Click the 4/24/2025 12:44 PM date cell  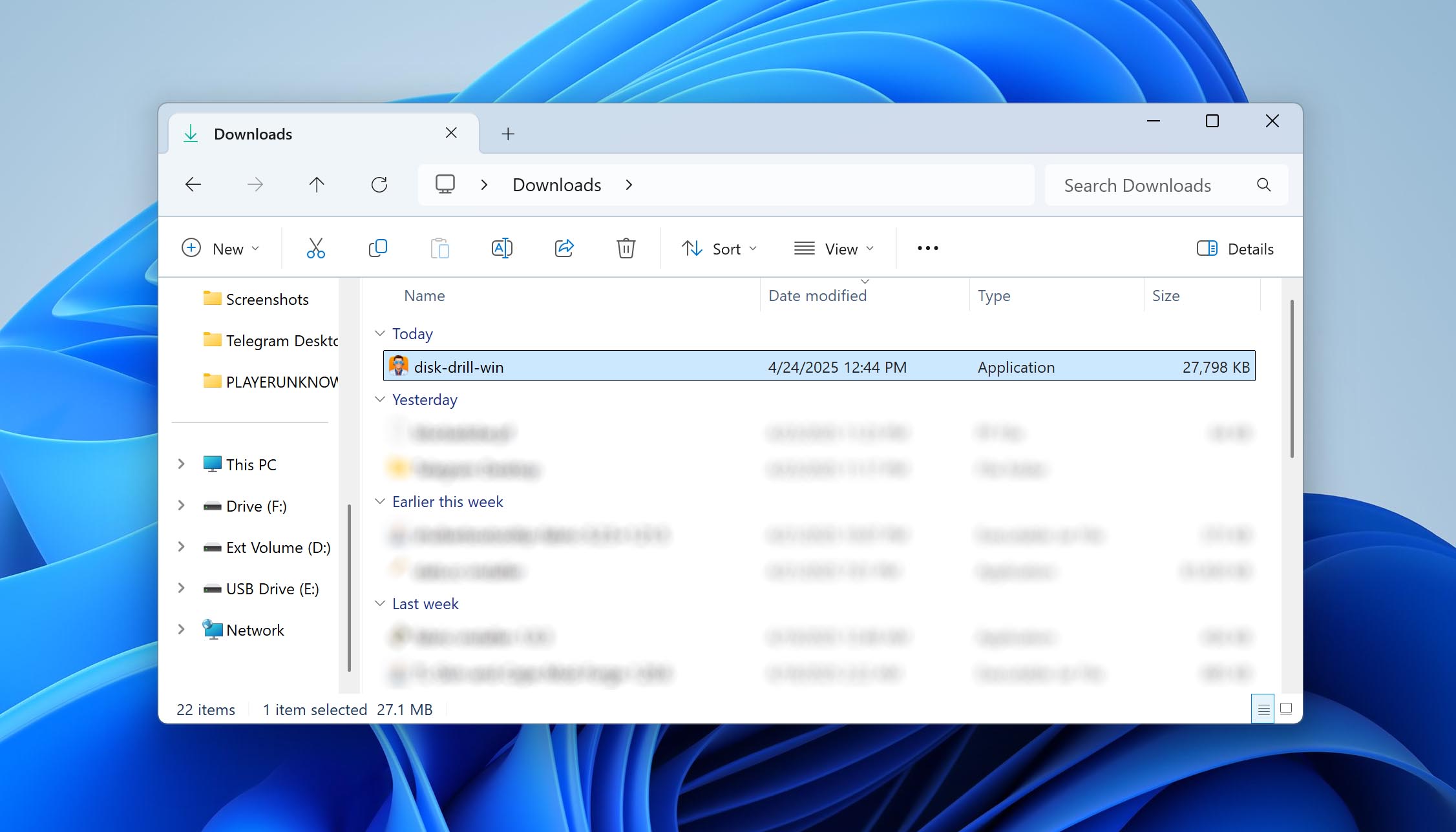coord(837,367)
